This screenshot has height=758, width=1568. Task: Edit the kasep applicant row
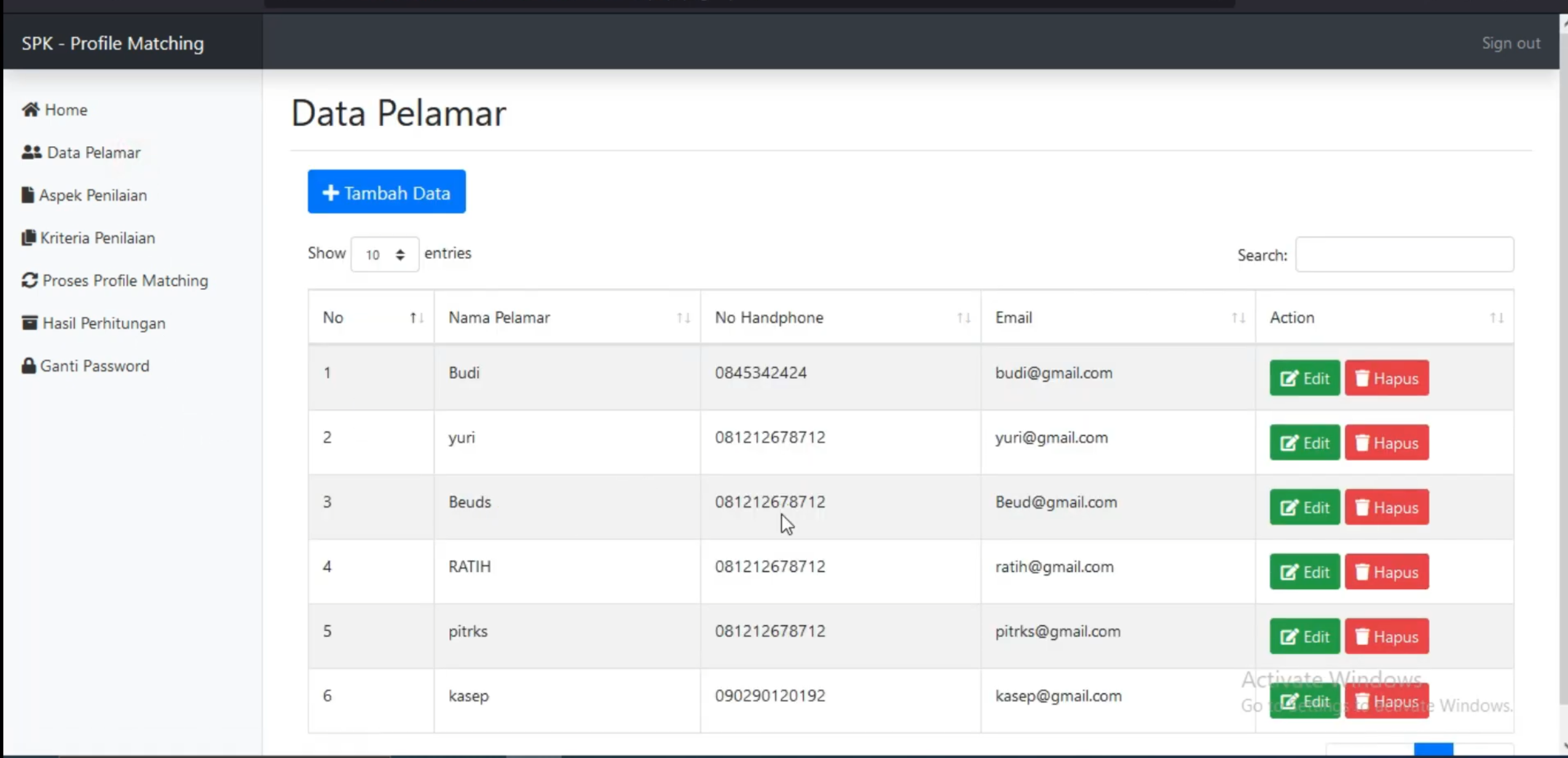(1305, 701)
